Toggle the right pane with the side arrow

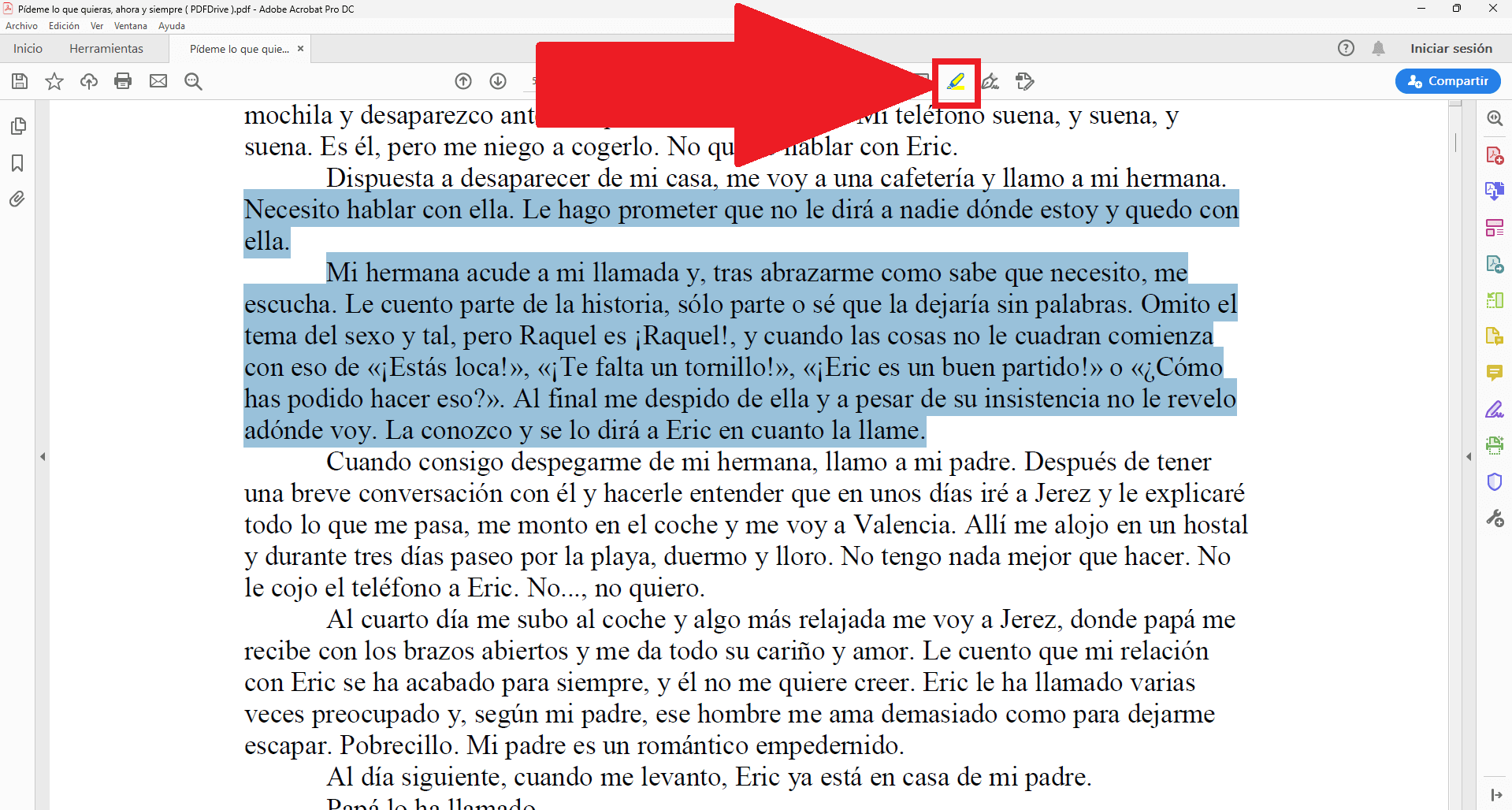point(1469,456)
